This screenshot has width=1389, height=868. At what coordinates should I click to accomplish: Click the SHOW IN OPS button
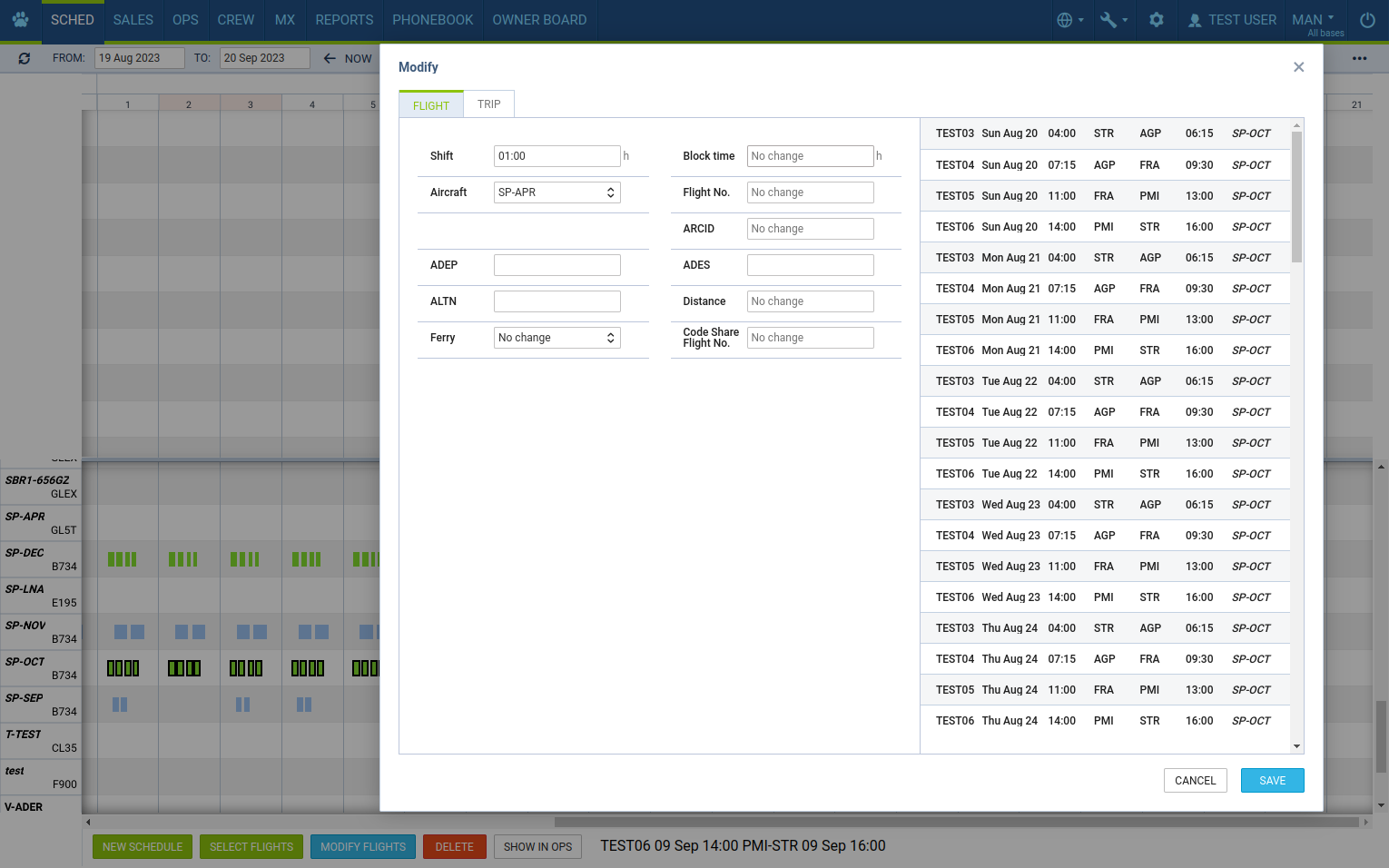(x=537, y=846)
